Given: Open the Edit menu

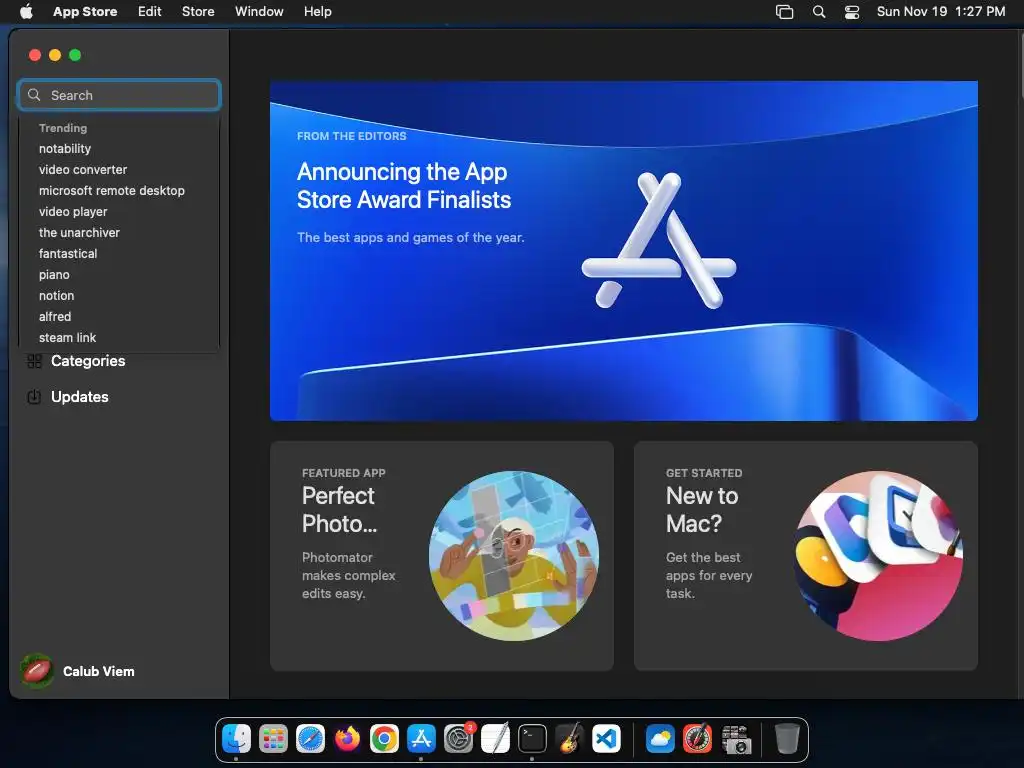Looking at the screenshot, I should tap(150, 11).
